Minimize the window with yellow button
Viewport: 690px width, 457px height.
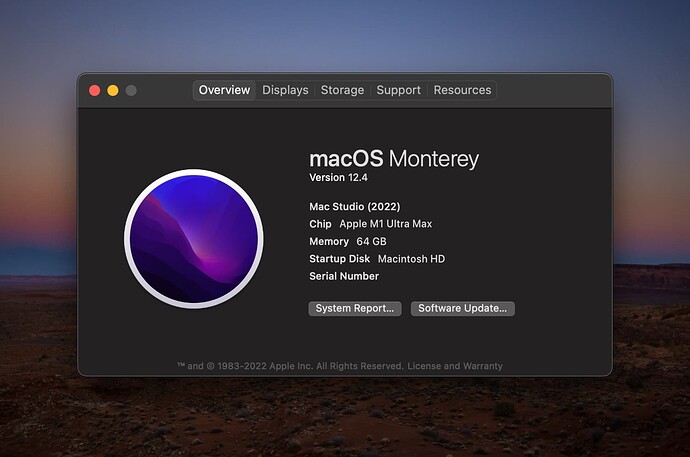tap(113, 91)
